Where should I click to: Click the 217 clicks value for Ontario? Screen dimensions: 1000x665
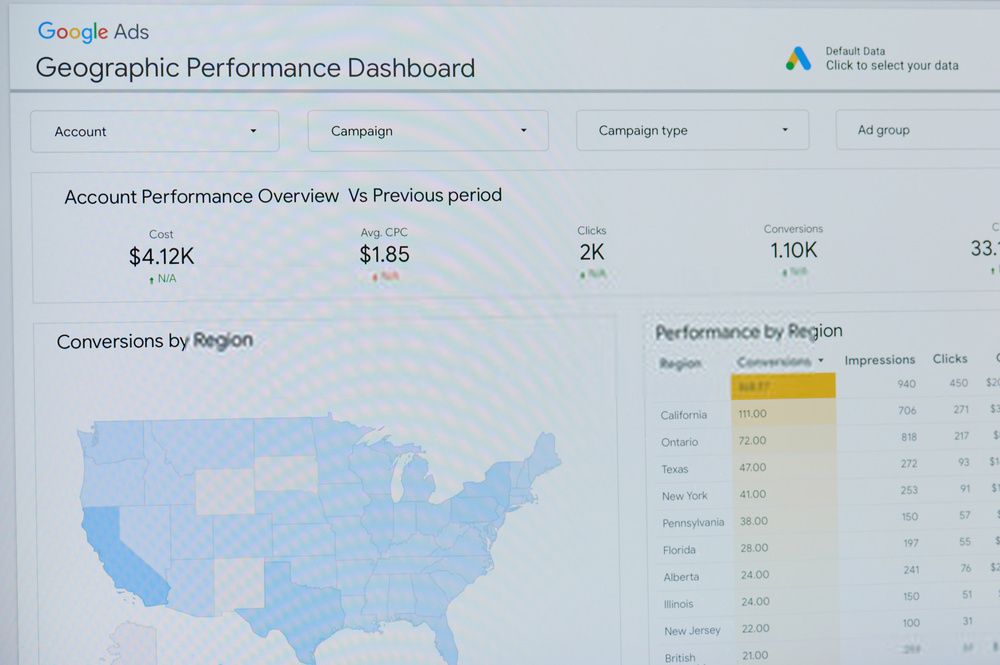pos(962,435)
